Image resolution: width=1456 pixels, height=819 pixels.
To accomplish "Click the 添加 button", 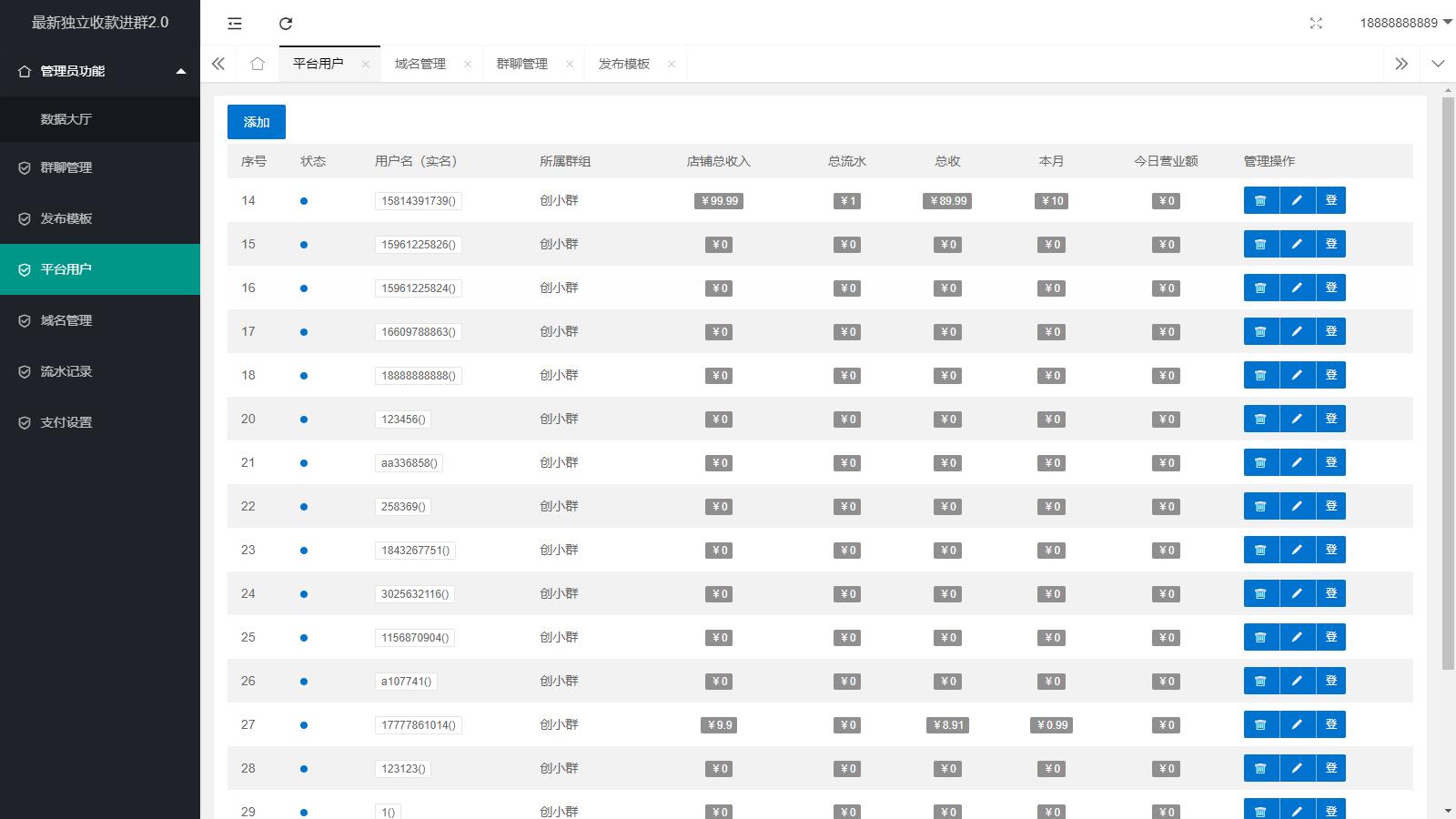I will [257, 122].
